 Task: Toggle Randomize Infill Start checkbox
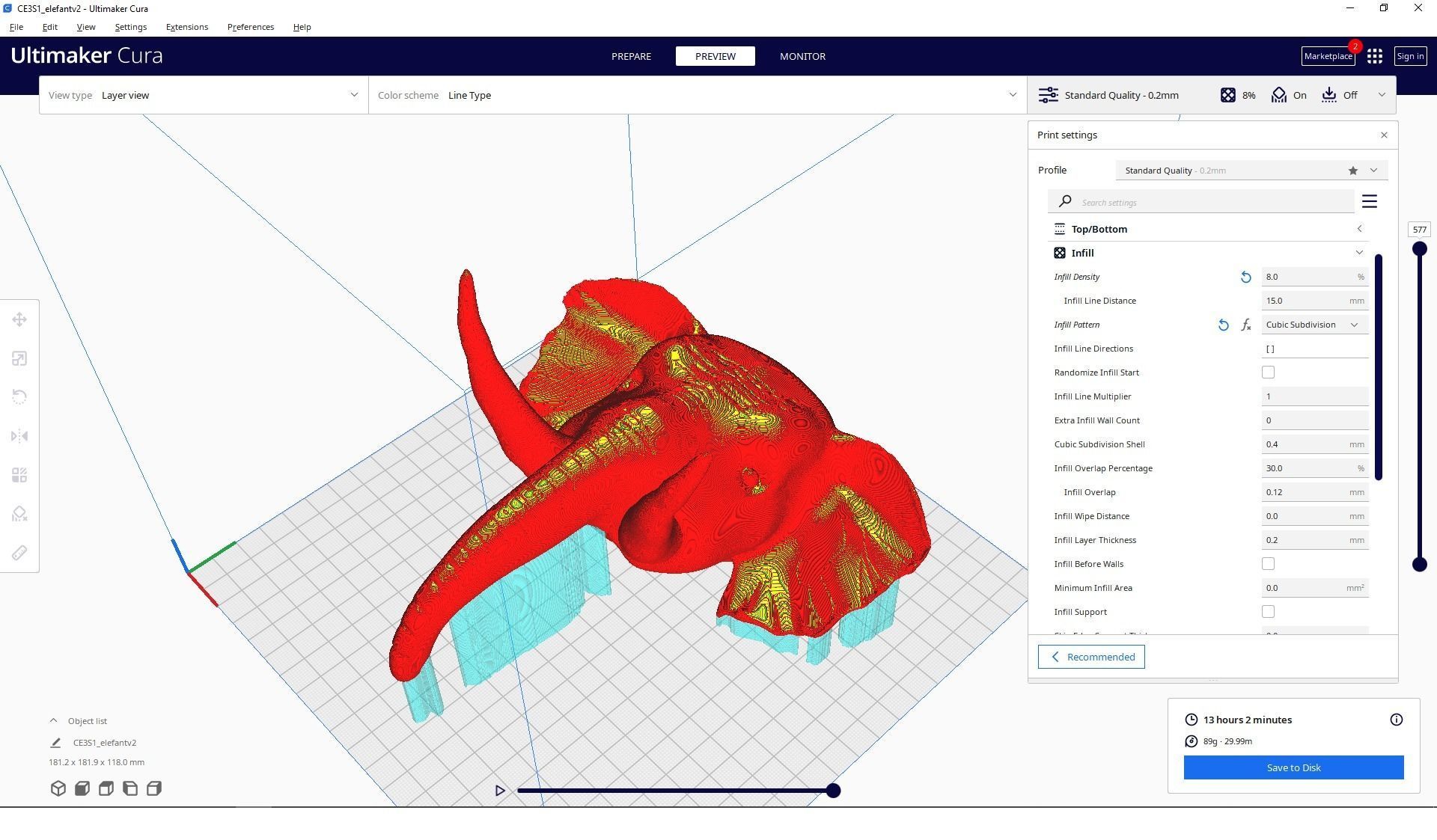pos(1268,373)
